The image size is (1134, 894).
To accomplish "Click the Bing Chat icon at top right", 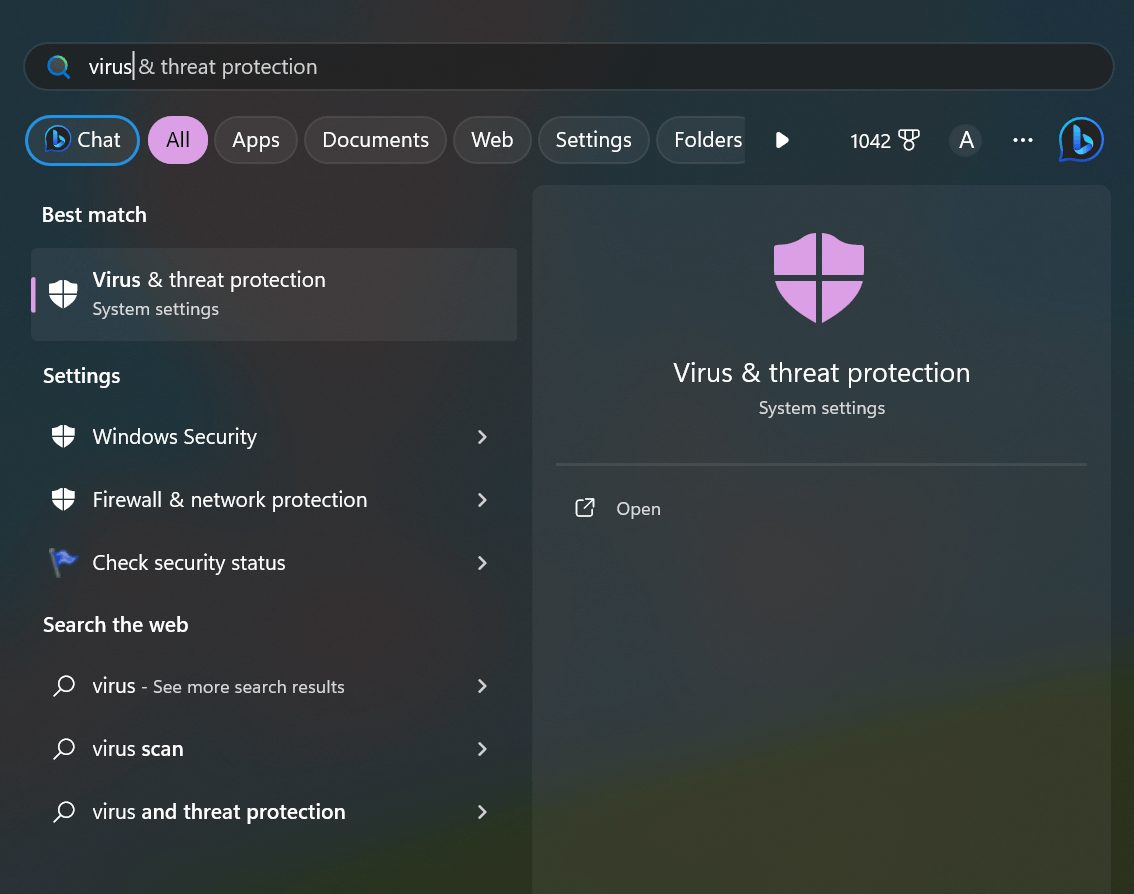I will click(x=1081, y=140).
